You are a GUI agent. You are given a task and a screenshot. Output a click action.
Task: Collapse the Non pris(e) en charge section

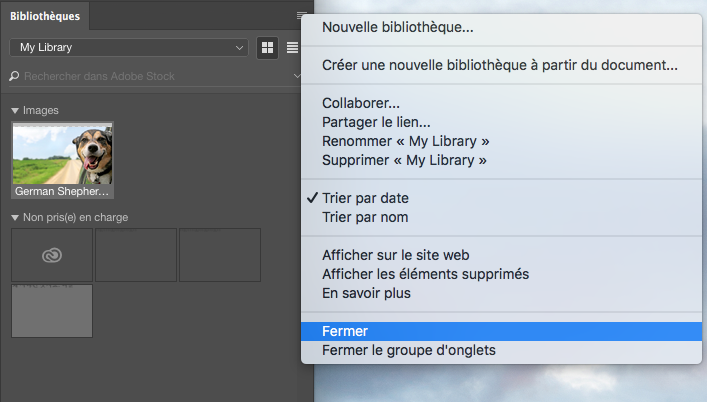(15, 217)
